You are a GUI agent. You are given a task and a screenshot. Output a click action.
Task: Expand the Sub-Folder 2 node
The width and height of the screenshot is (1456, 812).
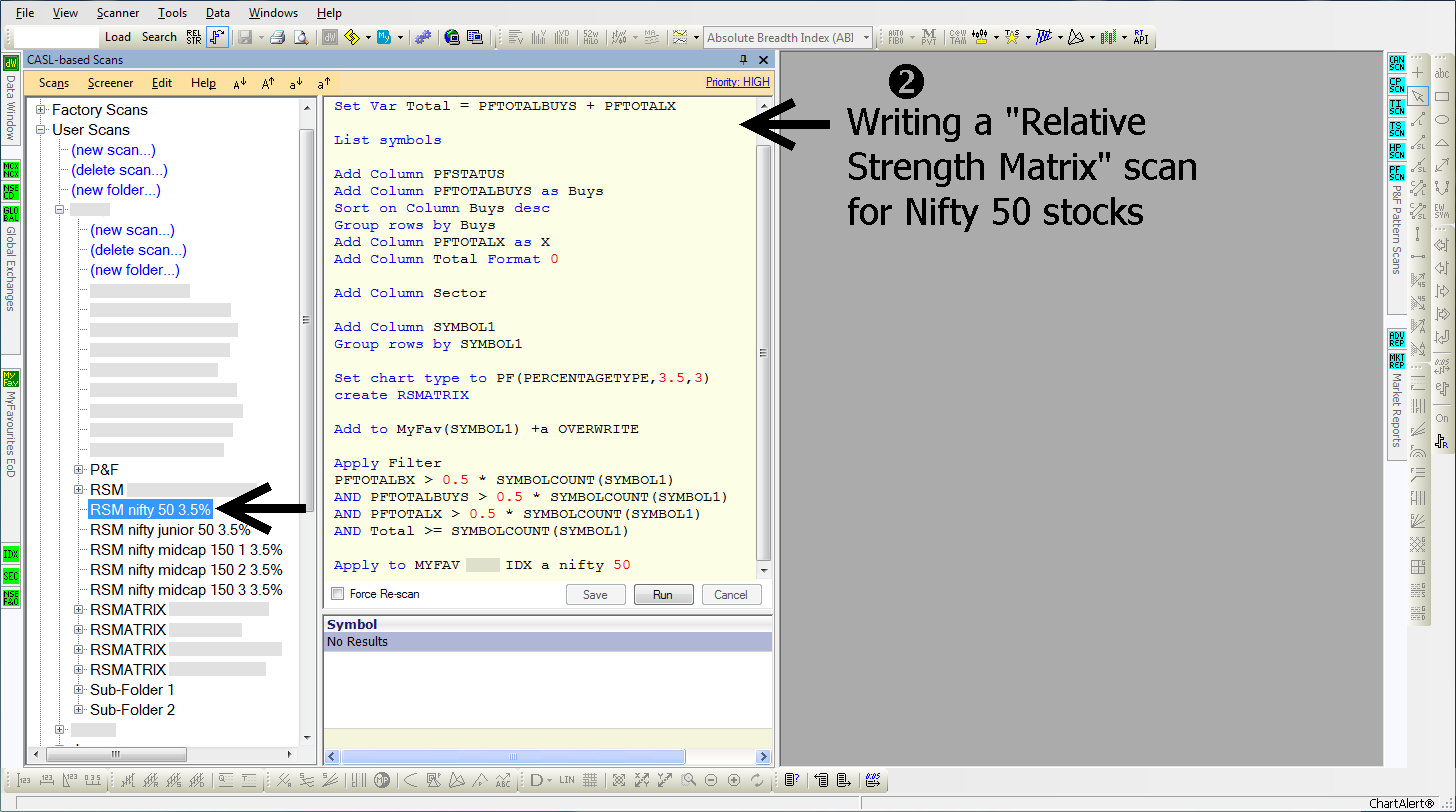tap(79, 709)
